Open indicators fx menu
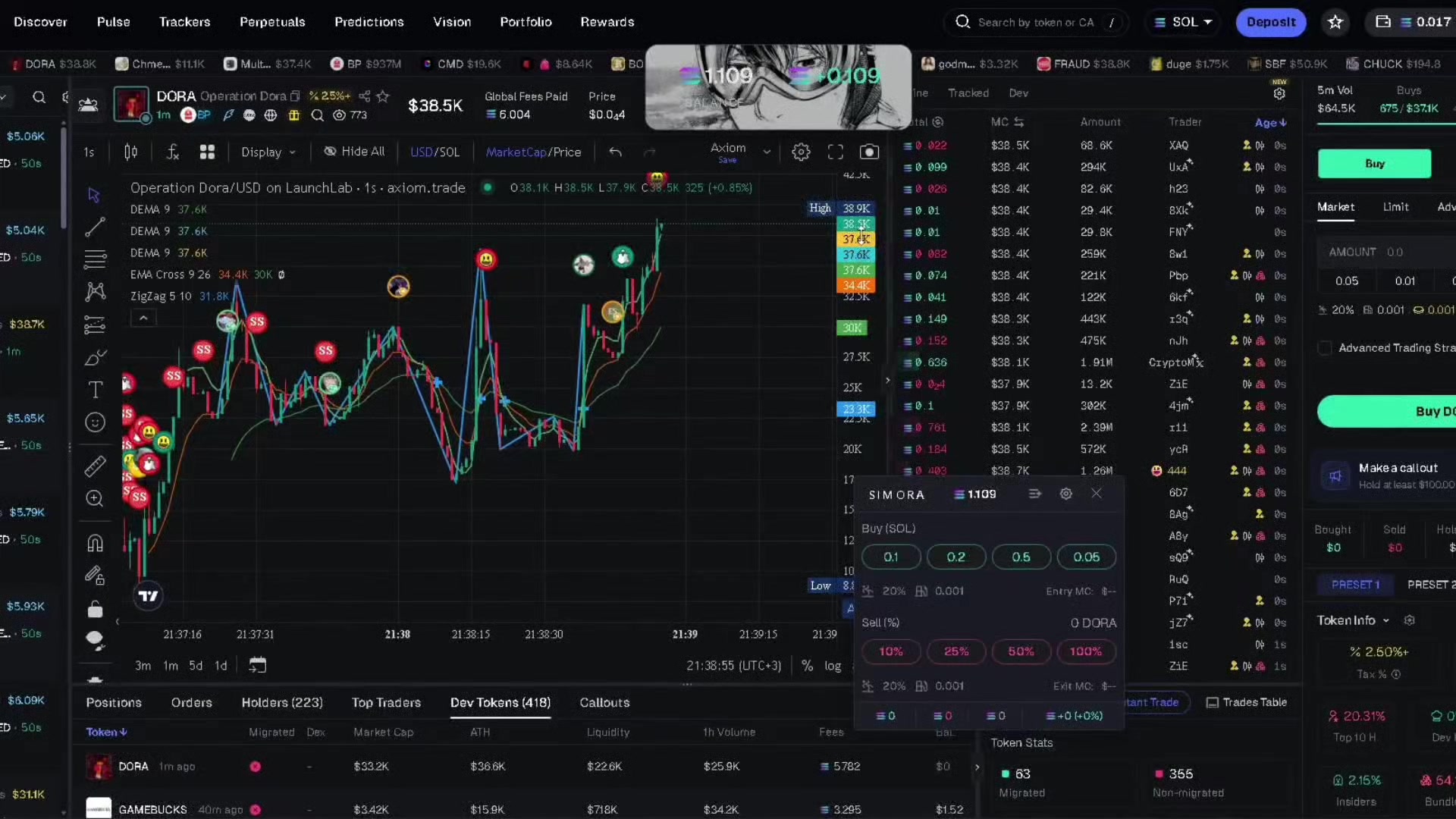 click(x=172, y=152)
